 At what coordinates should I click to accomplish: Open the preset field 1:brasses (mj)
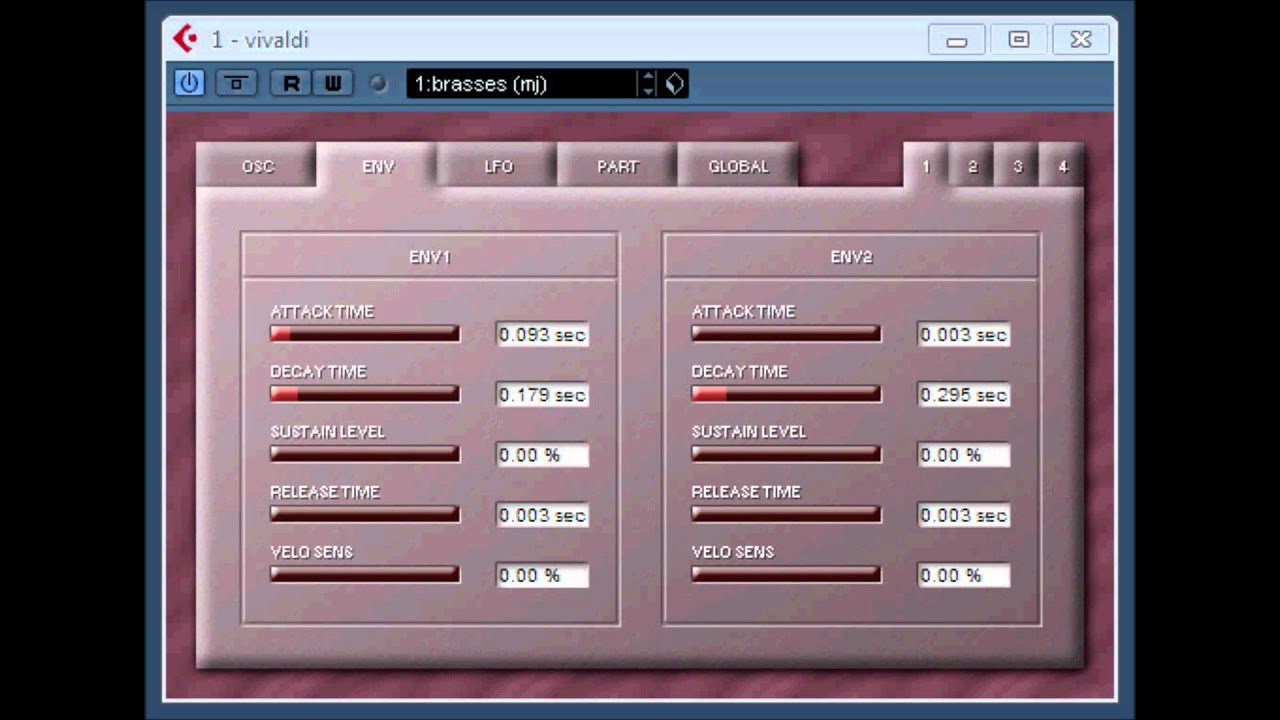(521, 84)
